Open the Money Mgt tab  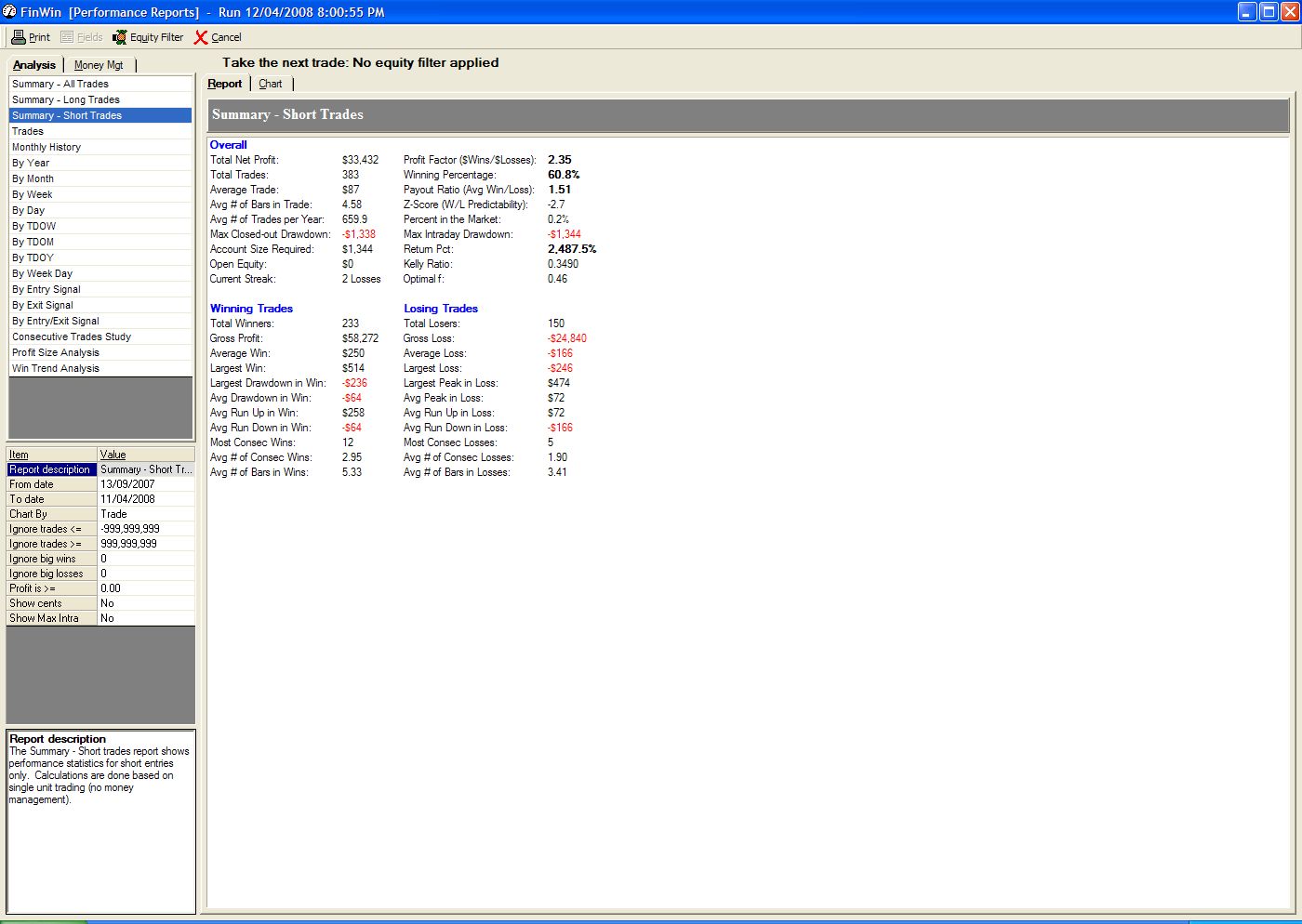(99, 65)
